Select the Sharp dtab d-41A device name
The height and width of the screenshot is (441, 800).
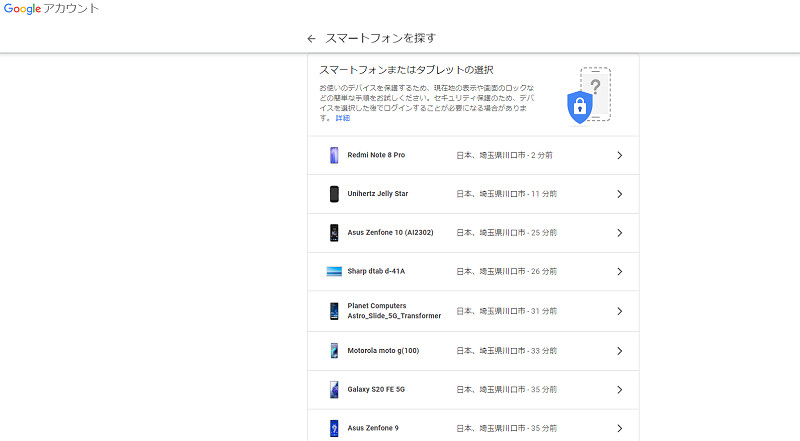(x=376, y=271)
